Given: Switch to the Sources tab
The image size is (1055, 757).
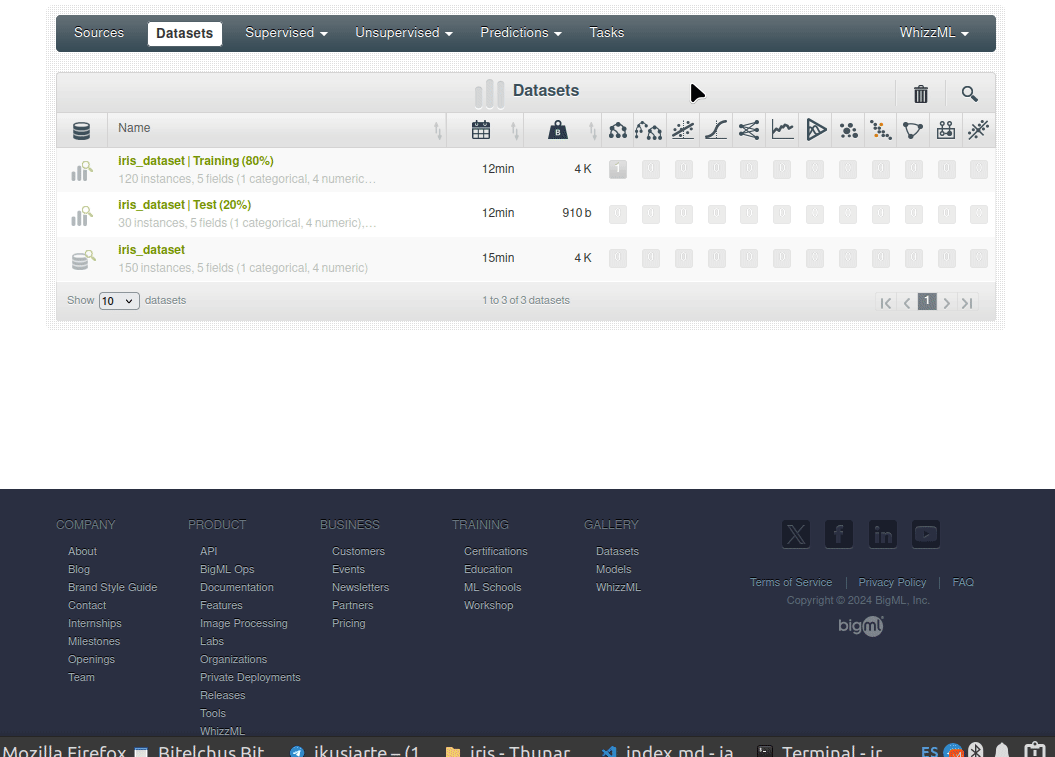Looking at the screenshot, I should 99,33.
